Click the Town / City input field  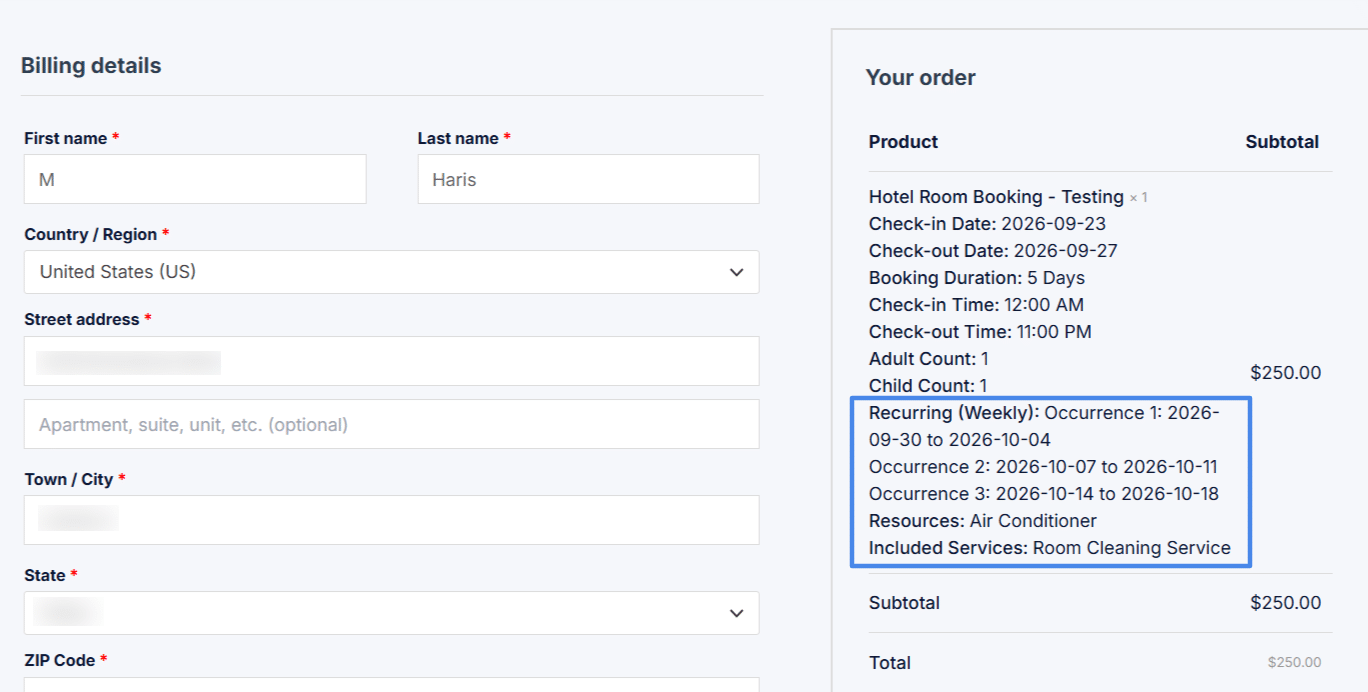coord(391,520)
